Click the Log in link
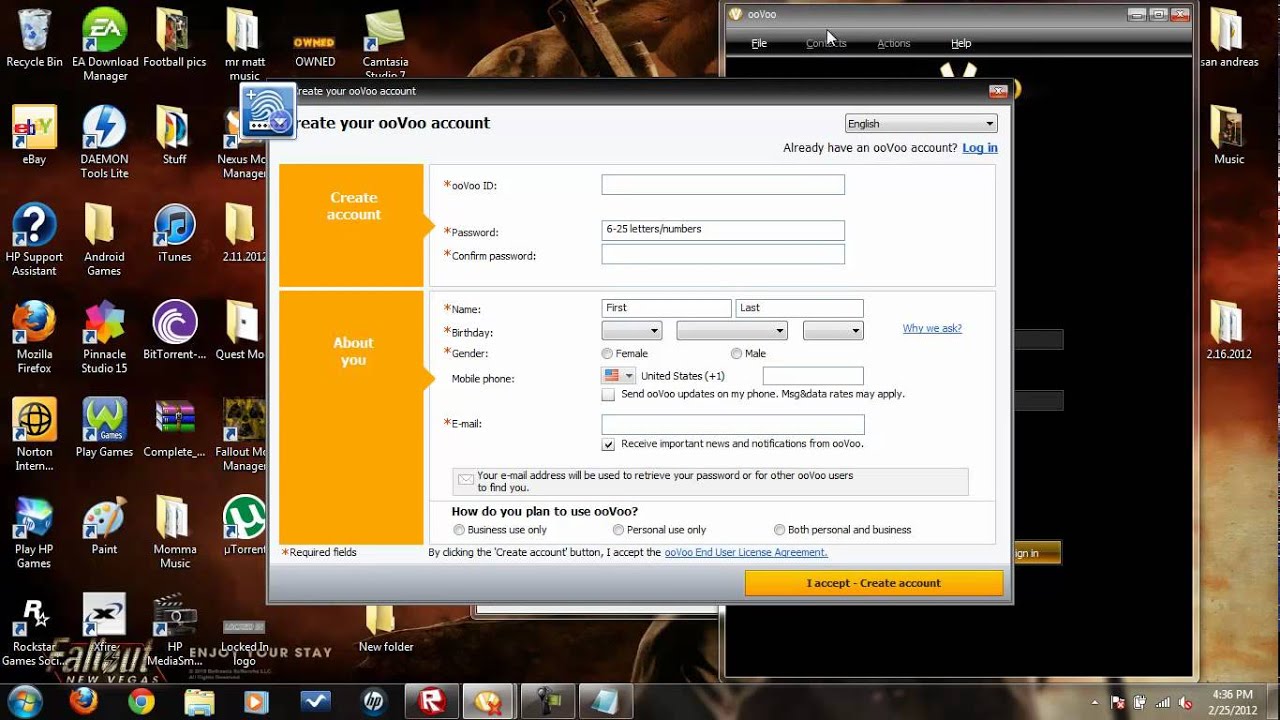This screenshot has height=720, width=1280. point(980,148)
